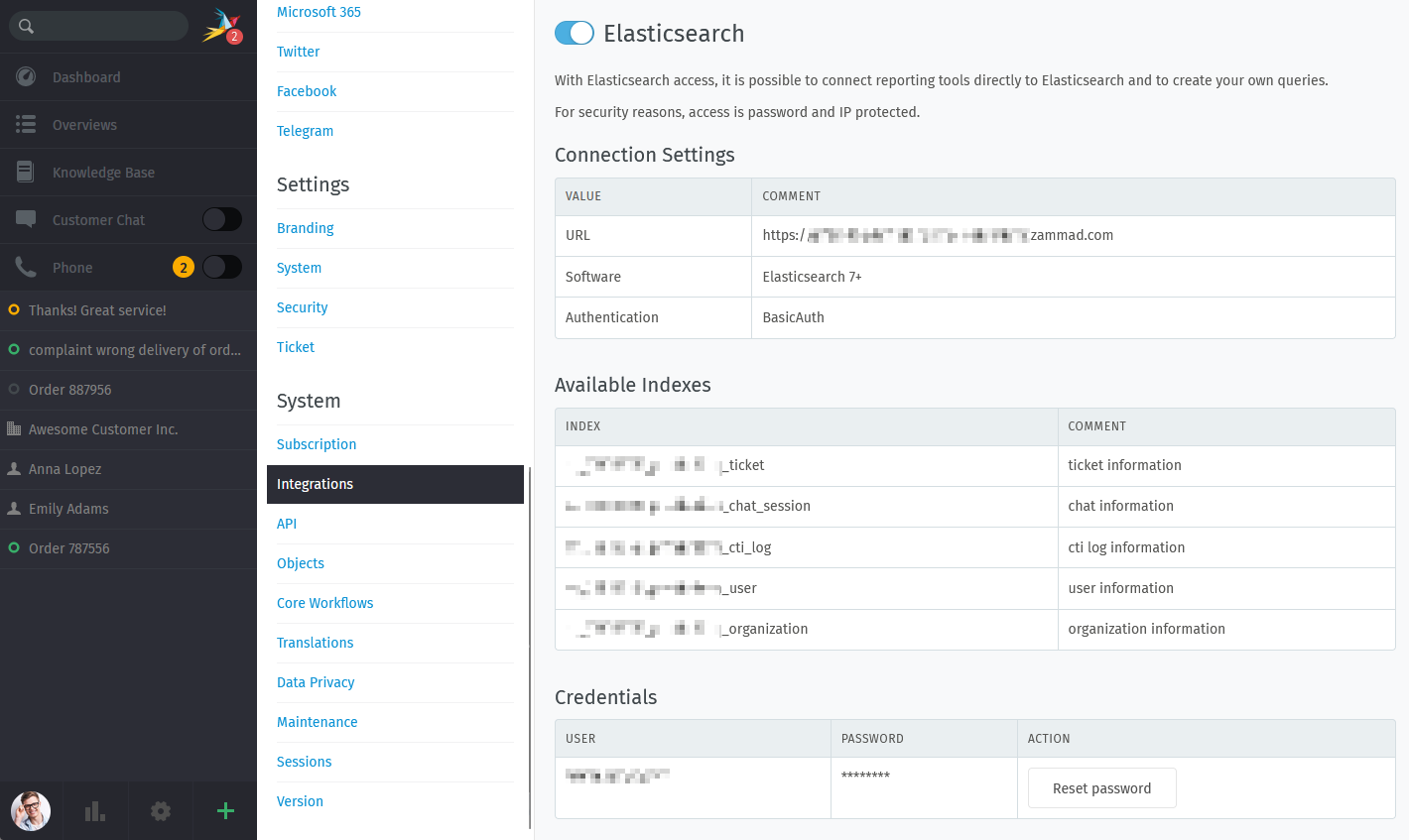Click the yellow phone badge showing 2
1409x840 pixels.
[x=184, y=267]
